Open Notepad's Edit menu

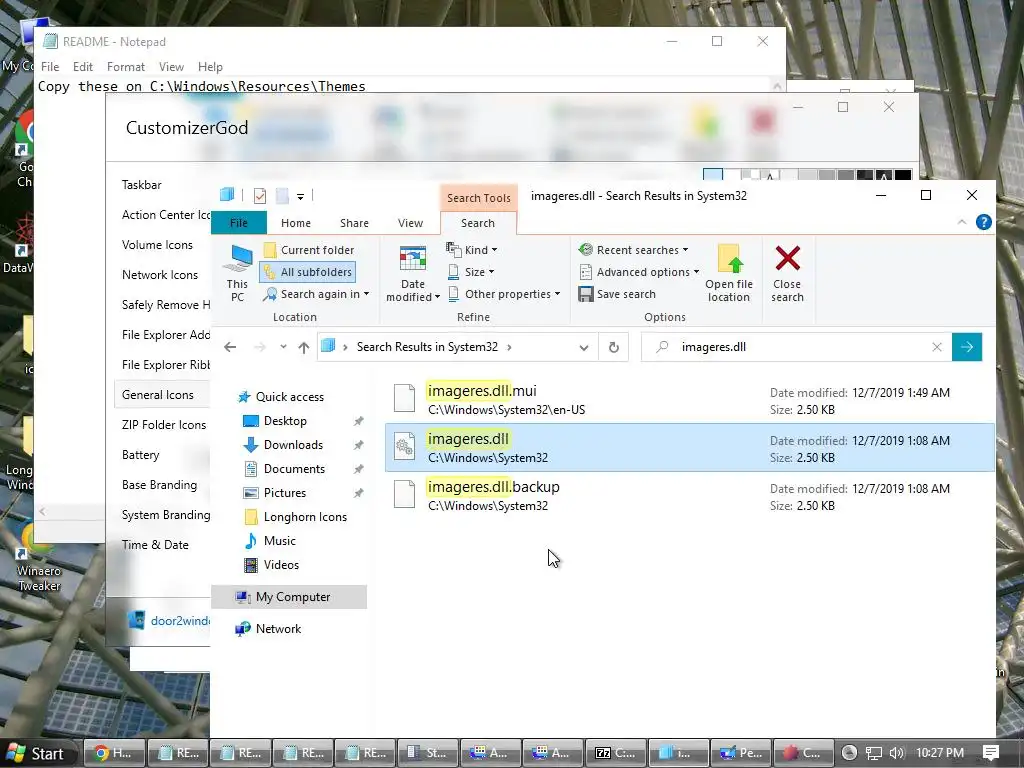(82, 67)
